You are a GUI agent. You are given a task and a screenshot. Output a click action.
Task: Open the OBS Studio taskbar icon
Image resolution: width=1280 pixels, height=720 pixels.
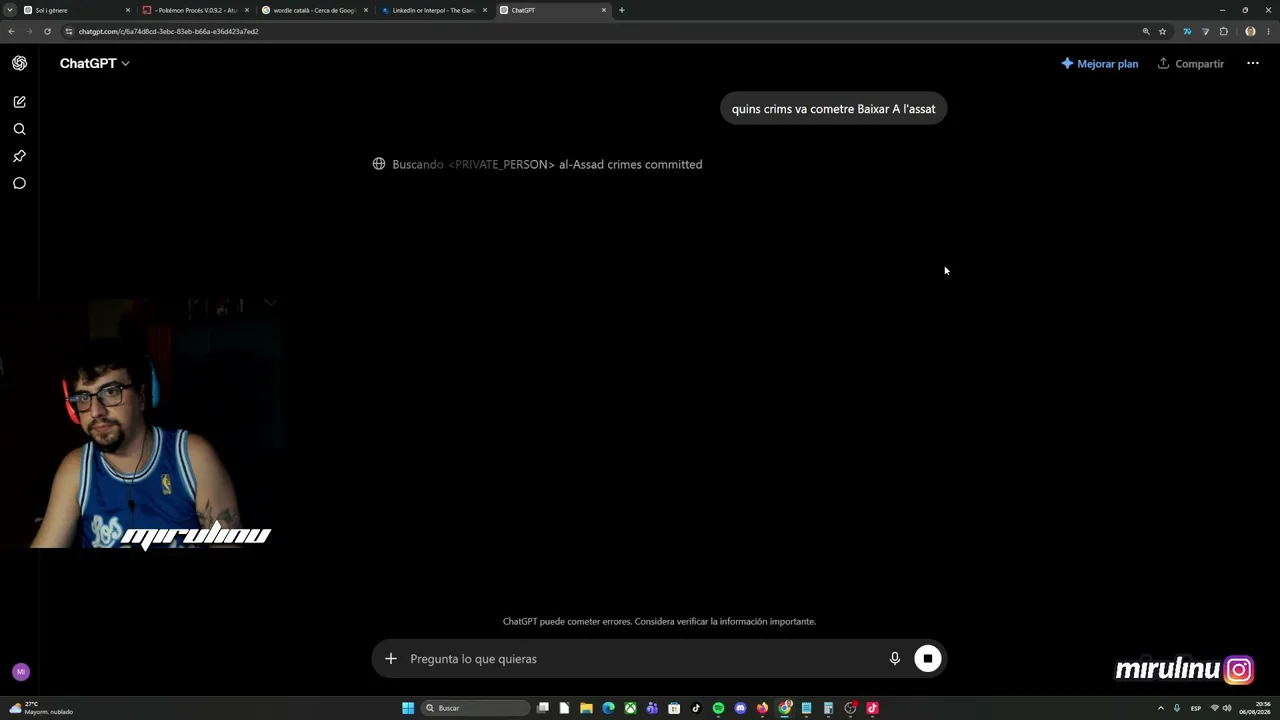[850, 708]
